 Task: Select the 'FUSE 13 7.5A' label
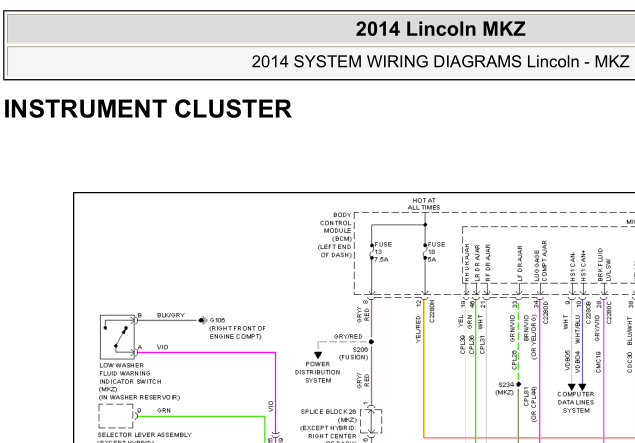pyautogui.click(x=383, y=252)
